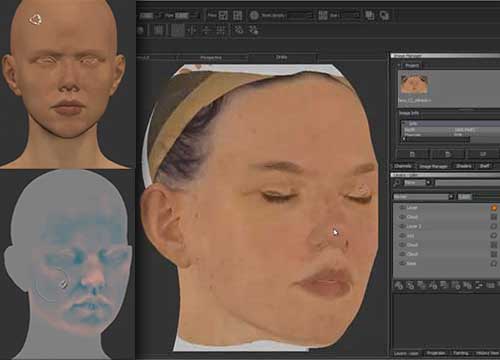The image size is (500, 360).
Task: Click the four-pane grid layout icon in toolbar
Action: pyautogui.click(x=238, y=15)
